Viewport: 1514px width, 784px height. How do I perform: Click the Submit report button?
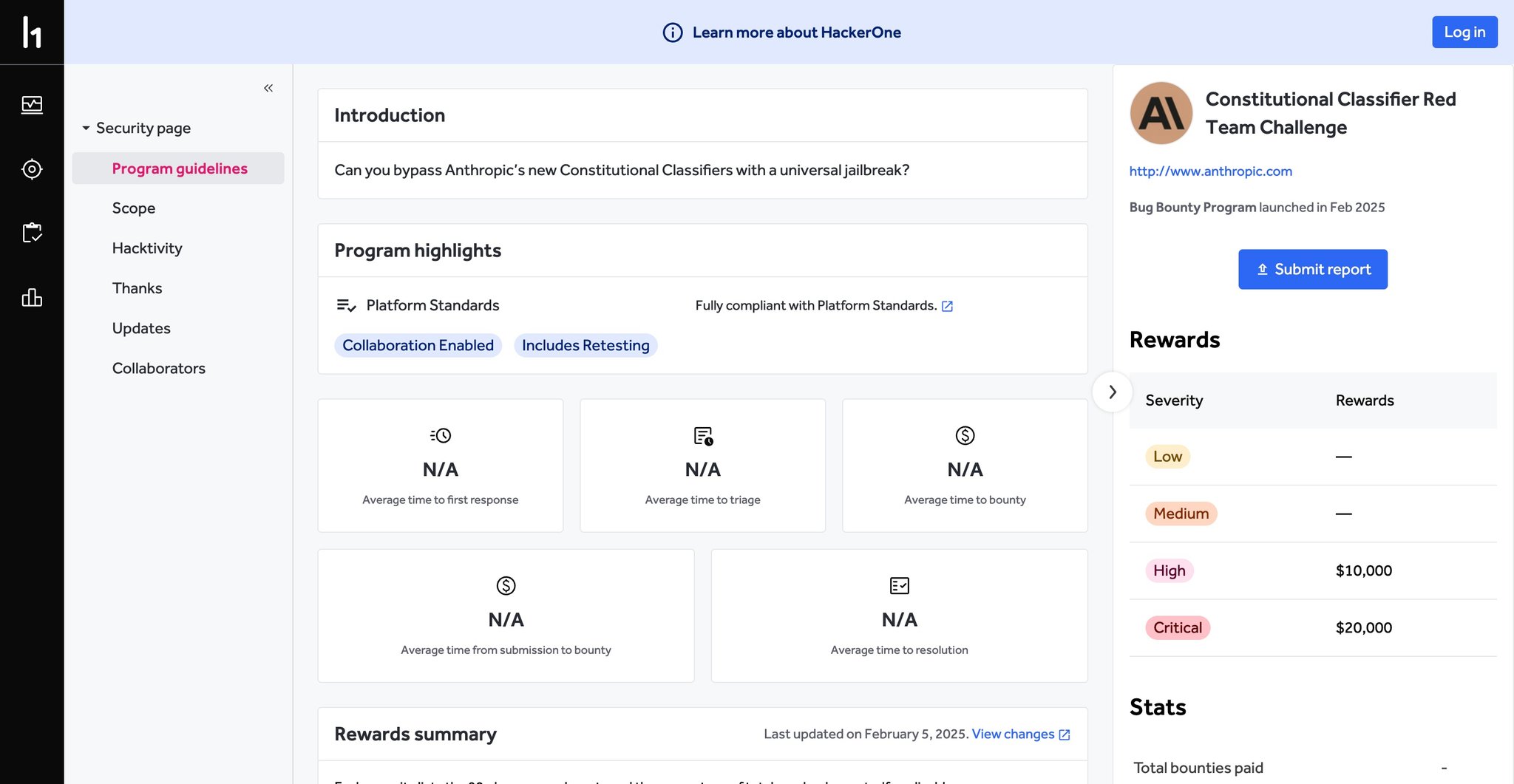(x=1313, y=269)
